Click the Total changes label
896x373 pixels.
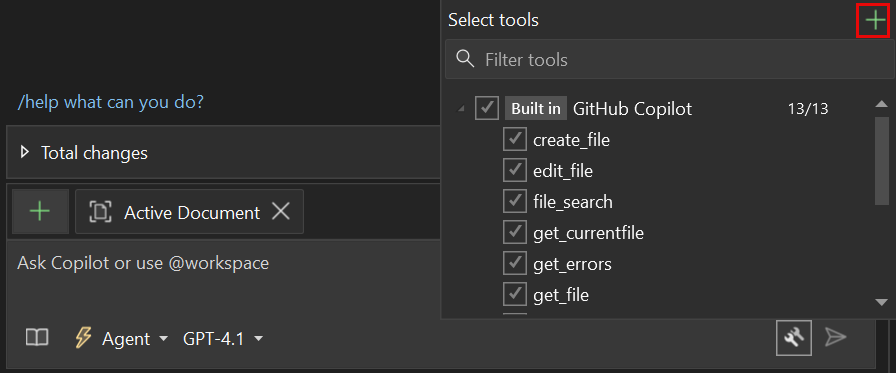pos(94,153)
